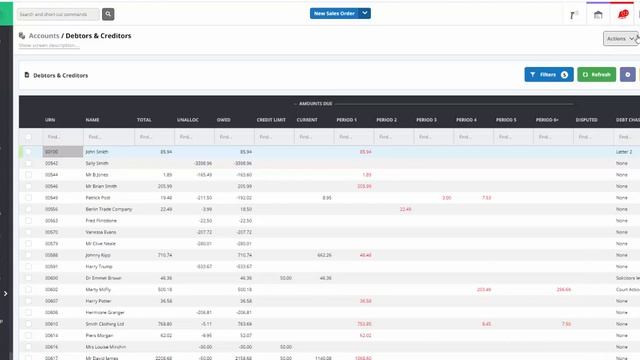The image size is (640, 360).
Task: Click the Accounts breadcrumb icon
Action: click(22, 36)
